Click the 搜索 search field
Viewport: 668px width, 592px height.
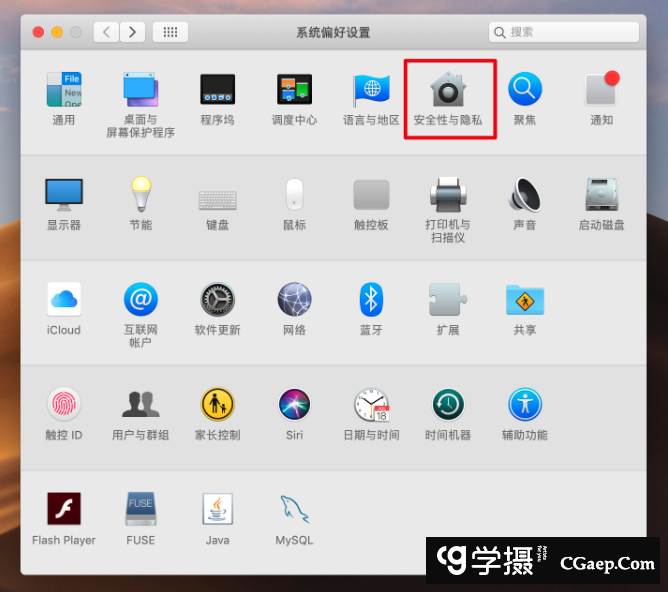click(x=565, y=32)
